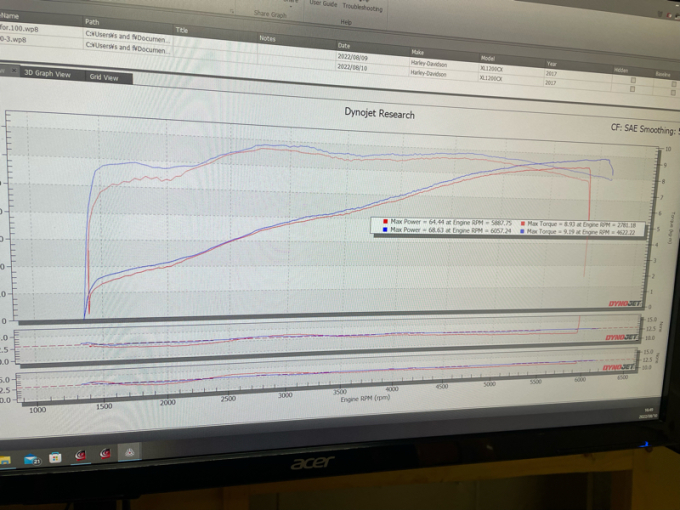The width and height of the screenshot is (680, 510).
Task: Click the Max Power = 64.44 legend entry
Action: [451, 222]
